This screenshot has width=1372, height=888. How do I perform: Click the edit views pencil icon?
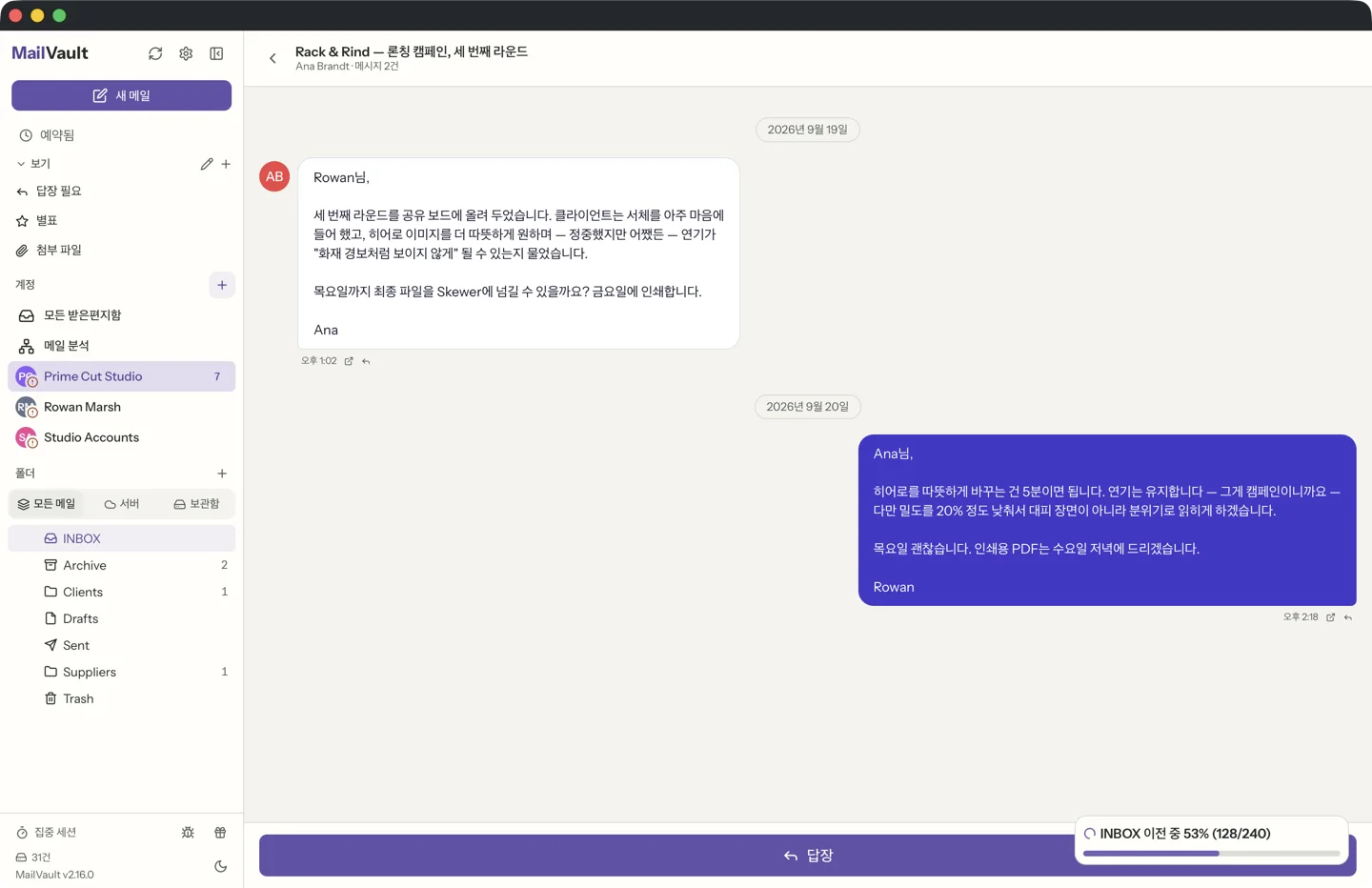[207, 164]
